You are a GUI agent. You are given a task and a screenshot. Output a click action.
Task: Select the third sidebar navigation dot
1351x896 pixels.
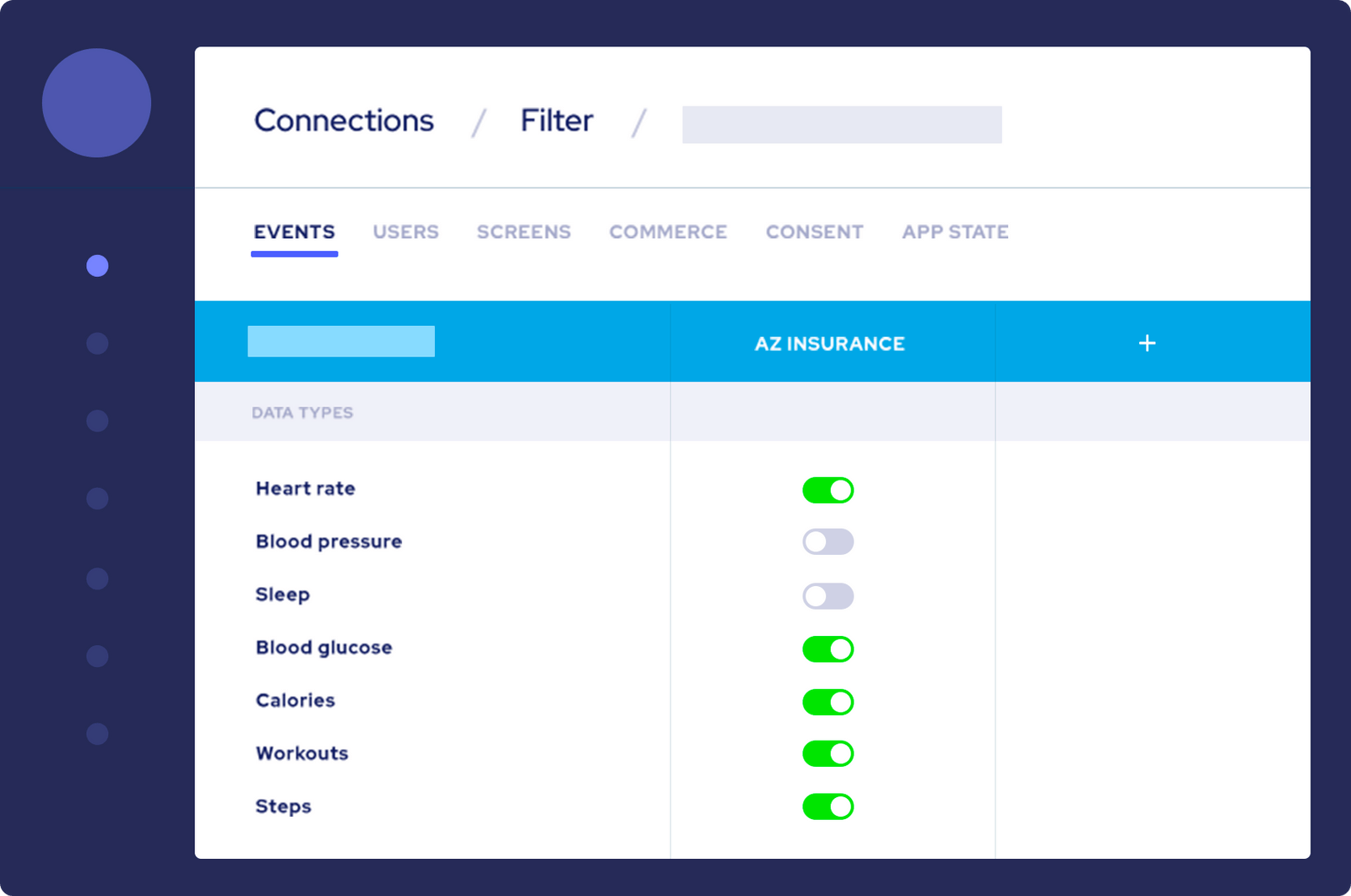coord(96,420)
